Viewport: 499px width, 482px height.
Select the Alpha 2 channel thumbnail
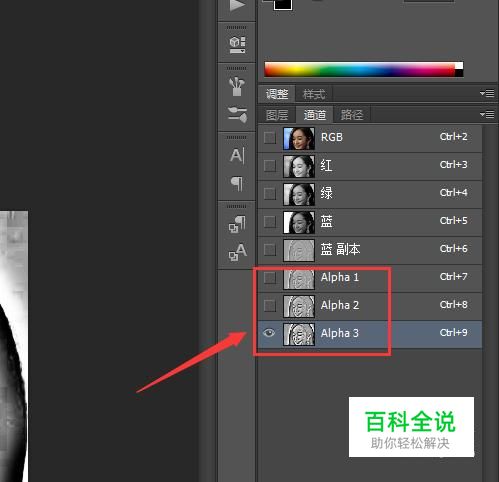click(299, 306)
